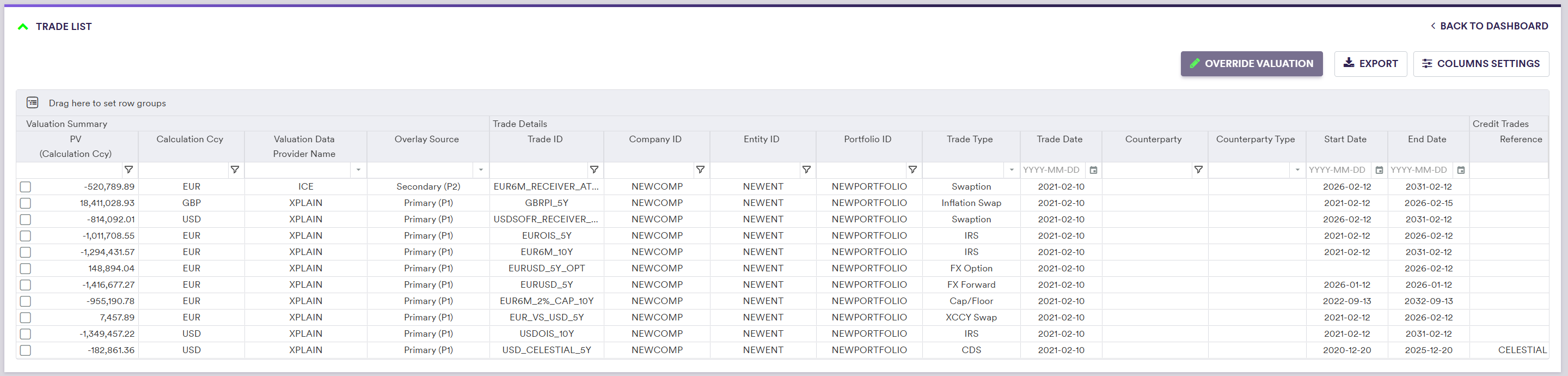Click the Override Valuation button
The width and height of the screenshot is (1568, 376).
click(x=1251, y=64)
